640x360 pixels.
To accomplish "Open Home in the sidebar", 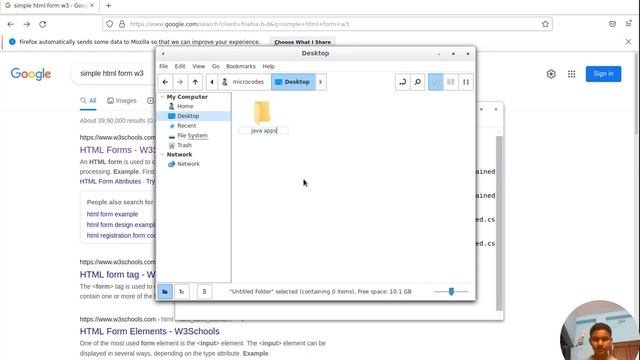I will 185,106.
